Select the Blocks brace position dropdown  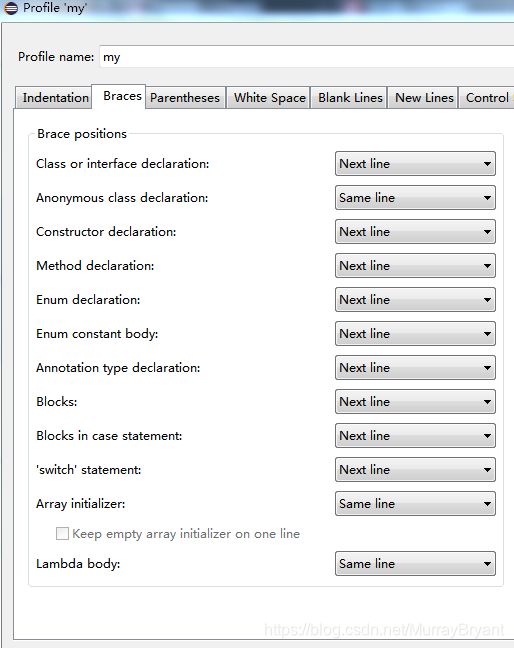pyautogui.click(x=415, y=401)
